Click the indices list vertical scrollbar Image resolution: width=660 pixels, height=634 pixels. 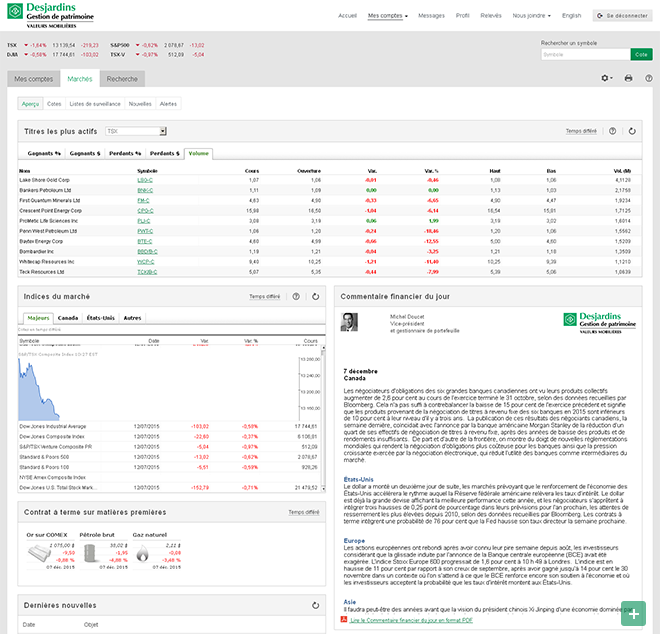[323, 418]
